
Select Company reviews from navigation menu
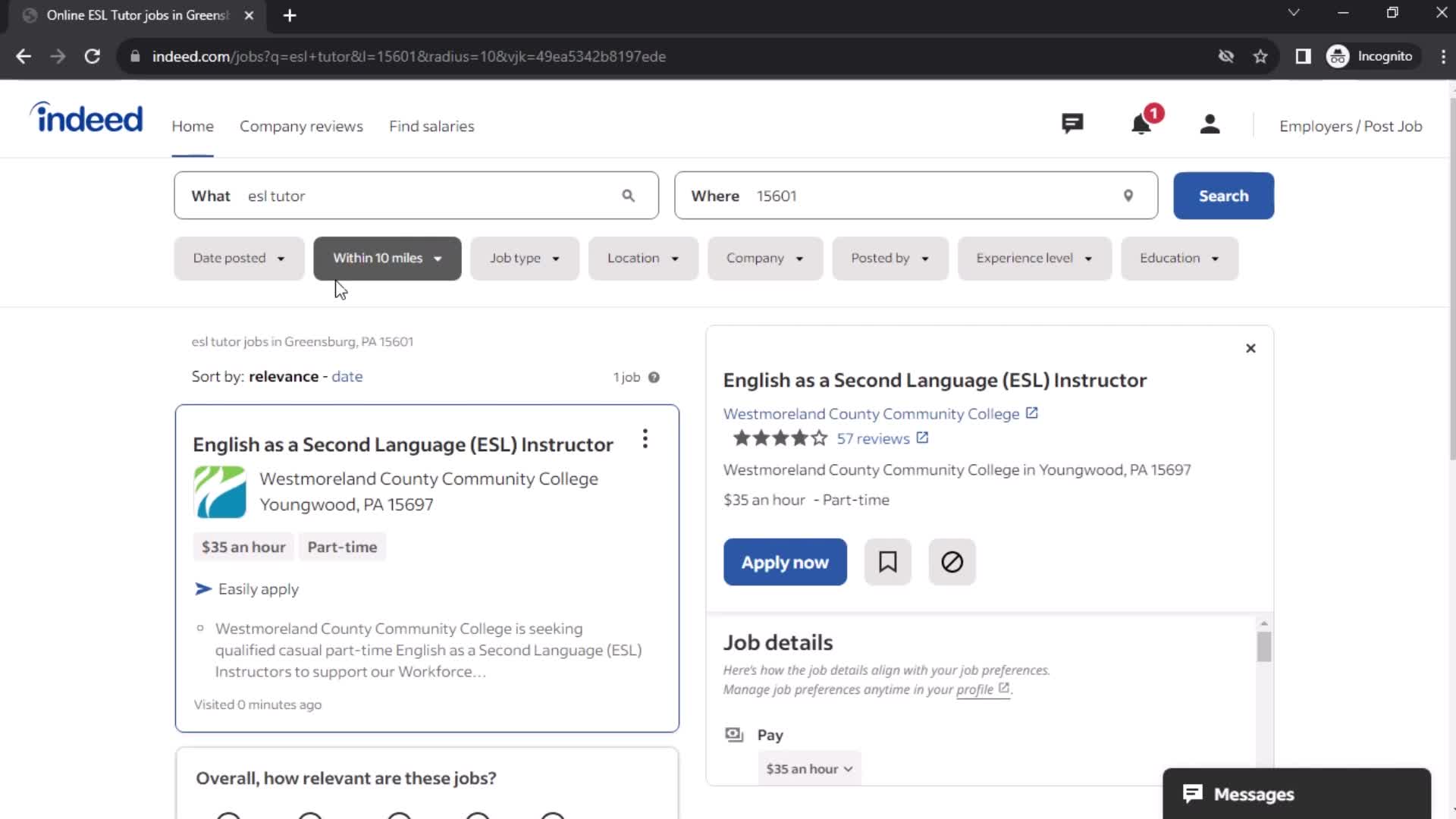pos(302,126)
